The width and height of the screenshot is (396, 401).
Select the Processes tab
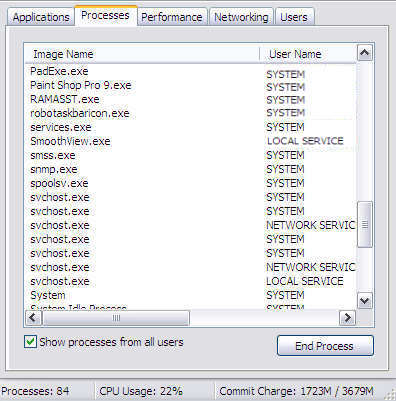(x=105, y=15)
